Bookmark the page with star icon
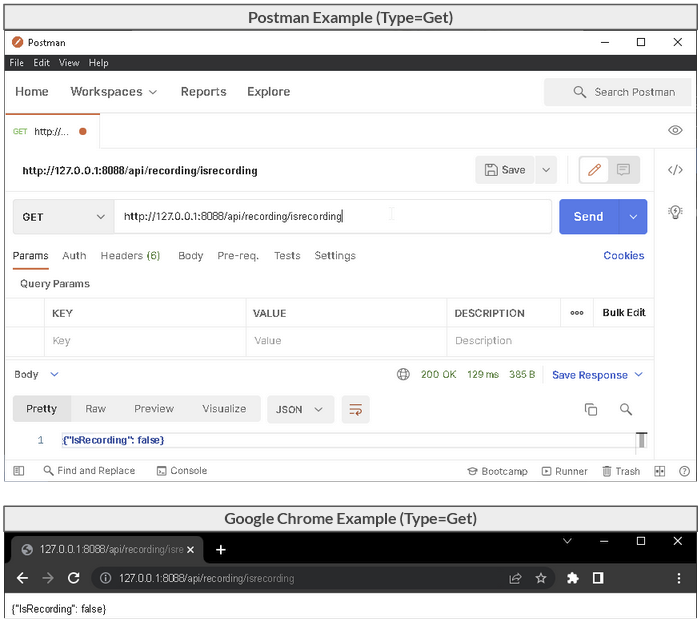The height and width of the screenshot is (623, 700). (x=541, y=578)
